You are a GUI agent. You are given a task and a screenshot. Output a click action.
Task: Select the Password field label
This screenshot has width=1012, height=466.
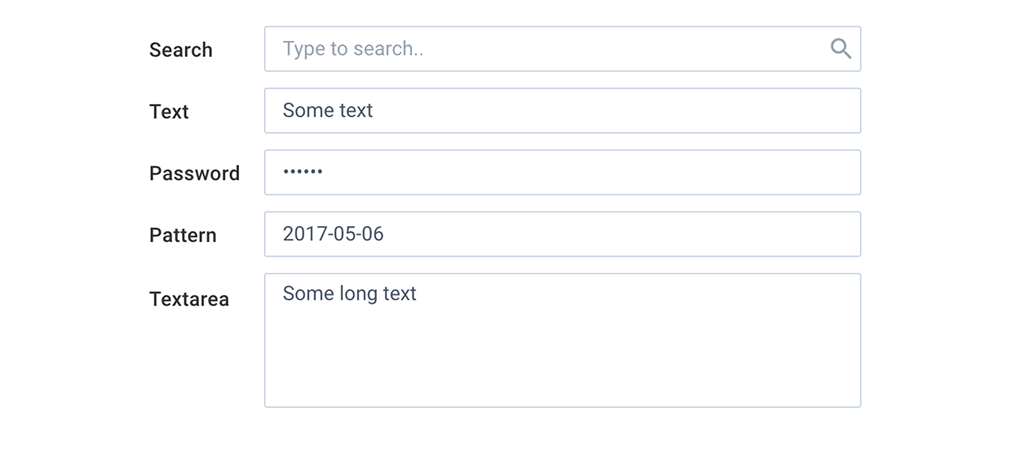coord(195,174)
